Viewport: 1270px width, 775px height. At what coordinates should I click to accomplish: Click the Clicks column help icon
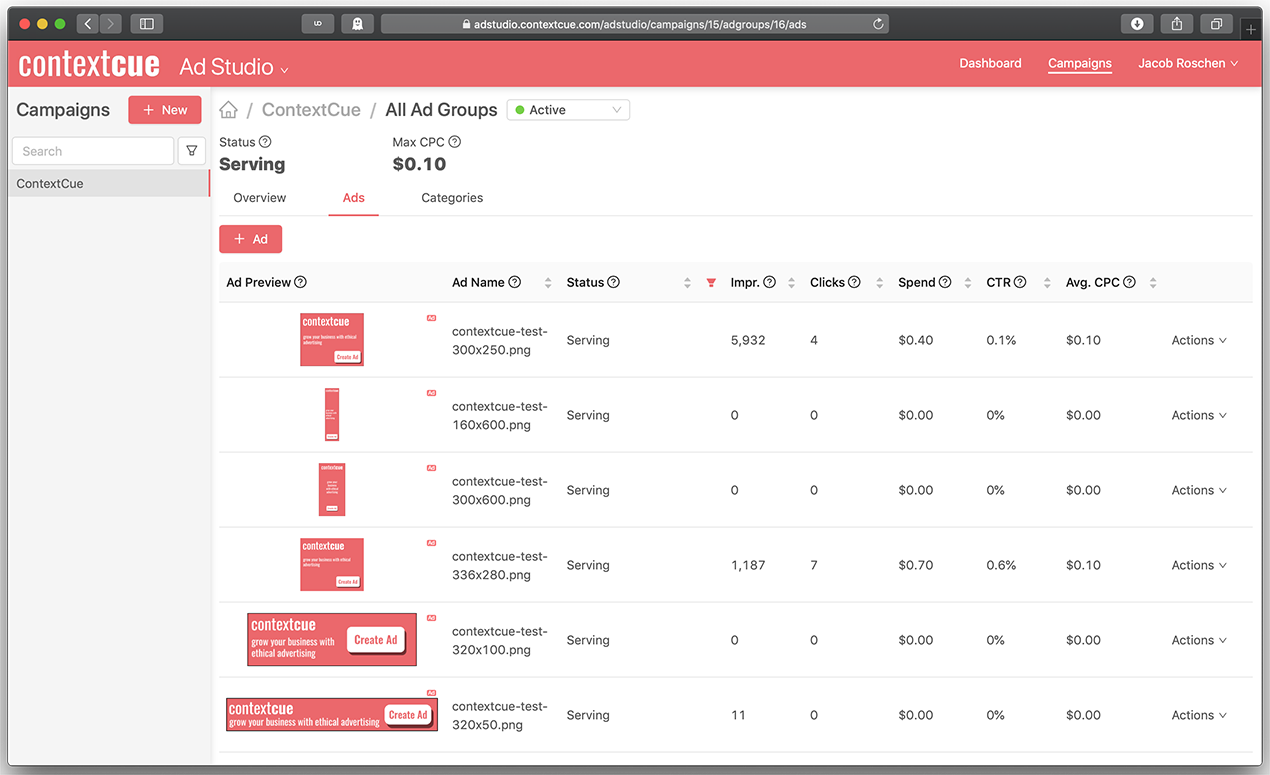(x=854, y=282)
